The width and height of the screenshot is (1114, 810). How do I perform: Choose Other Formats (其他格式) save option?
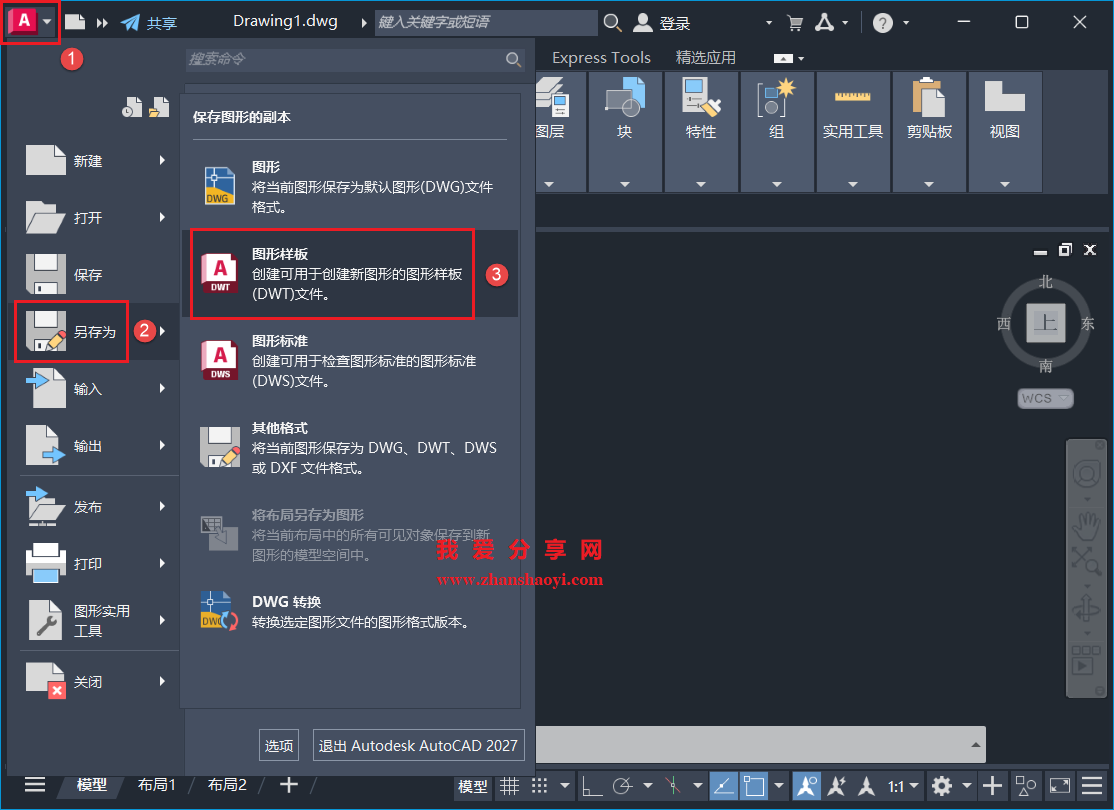(350, 448)
